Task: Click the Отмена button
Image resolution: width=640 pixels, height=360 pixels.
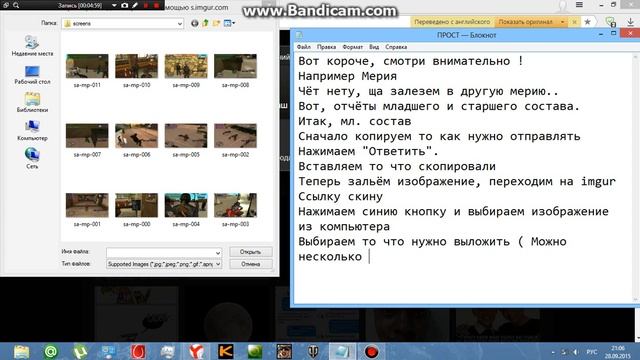Action: point(251,264)
